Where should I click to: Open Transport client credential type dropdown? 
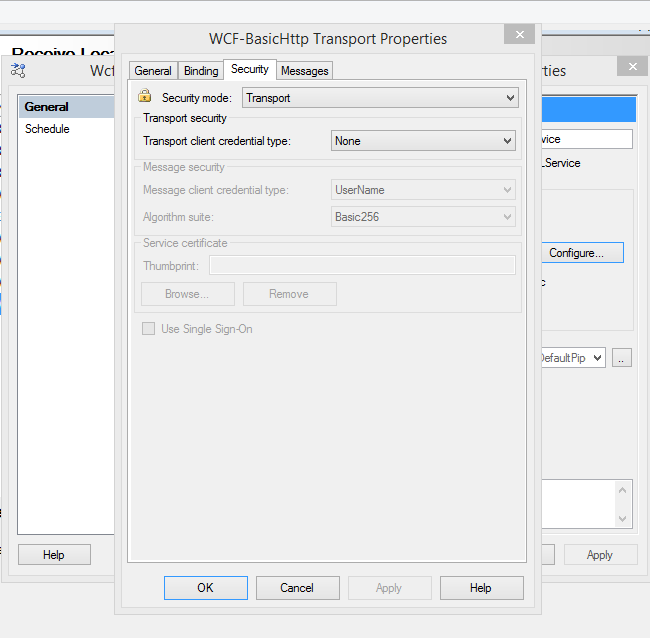click(423, 141)
